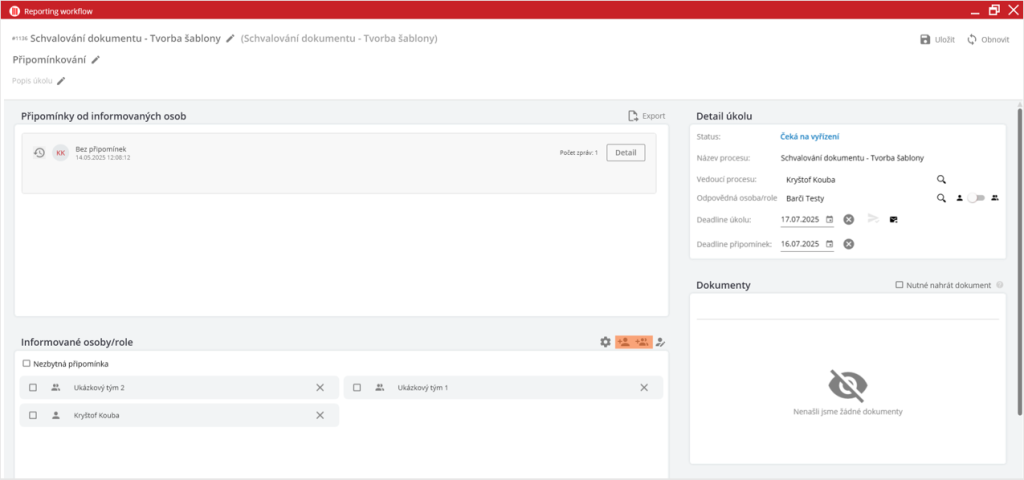
Task: Export comments using the Export button
Action: 646,116
